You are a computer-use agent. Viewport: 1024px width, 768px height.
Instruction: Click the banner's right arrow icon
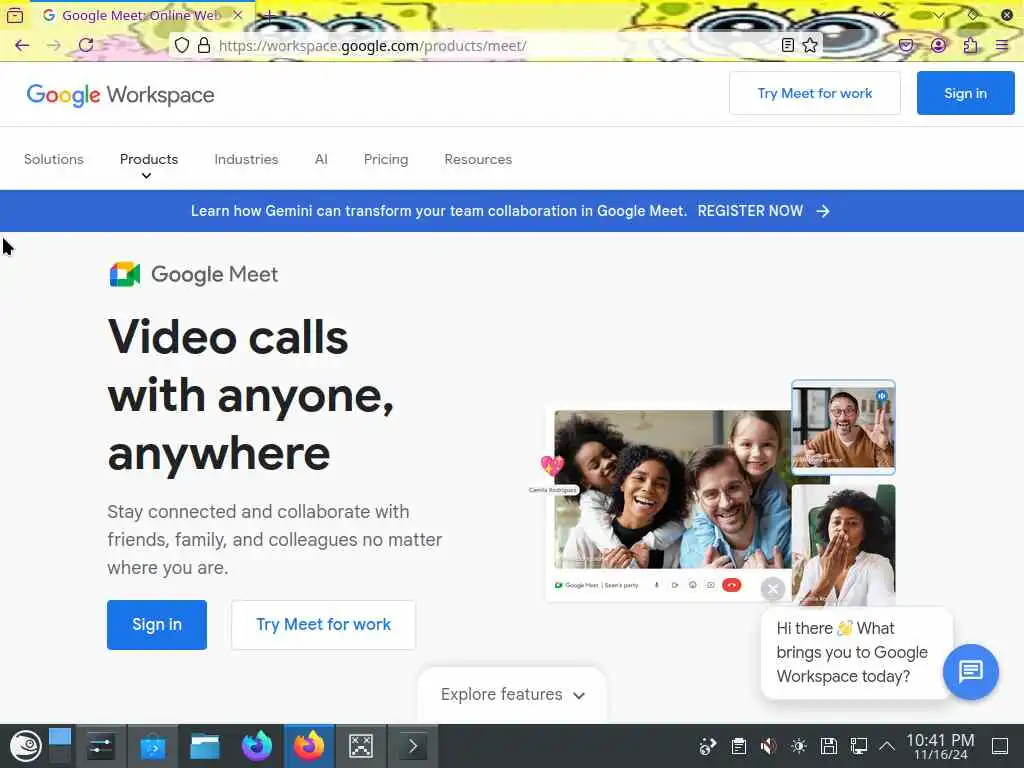[823, 211]
